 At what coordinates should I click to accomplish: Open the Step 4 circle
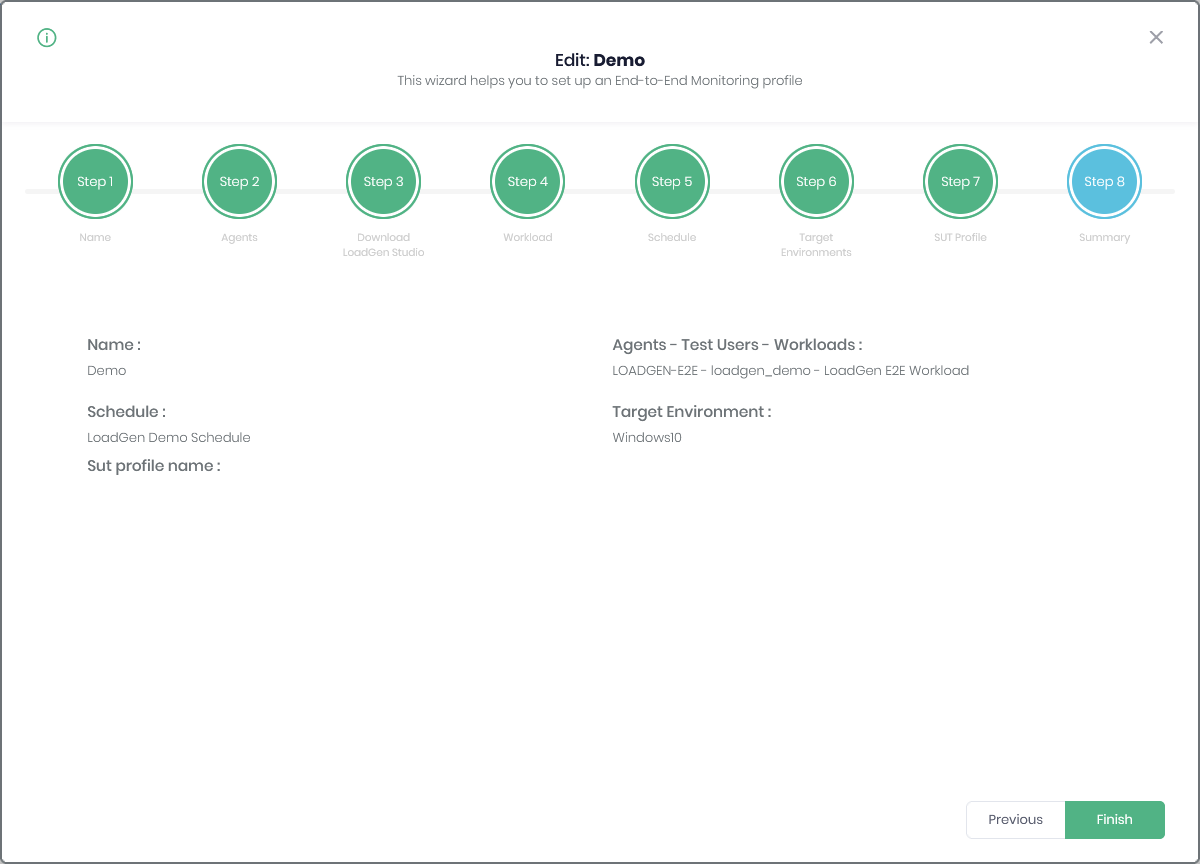click(527, 182)
